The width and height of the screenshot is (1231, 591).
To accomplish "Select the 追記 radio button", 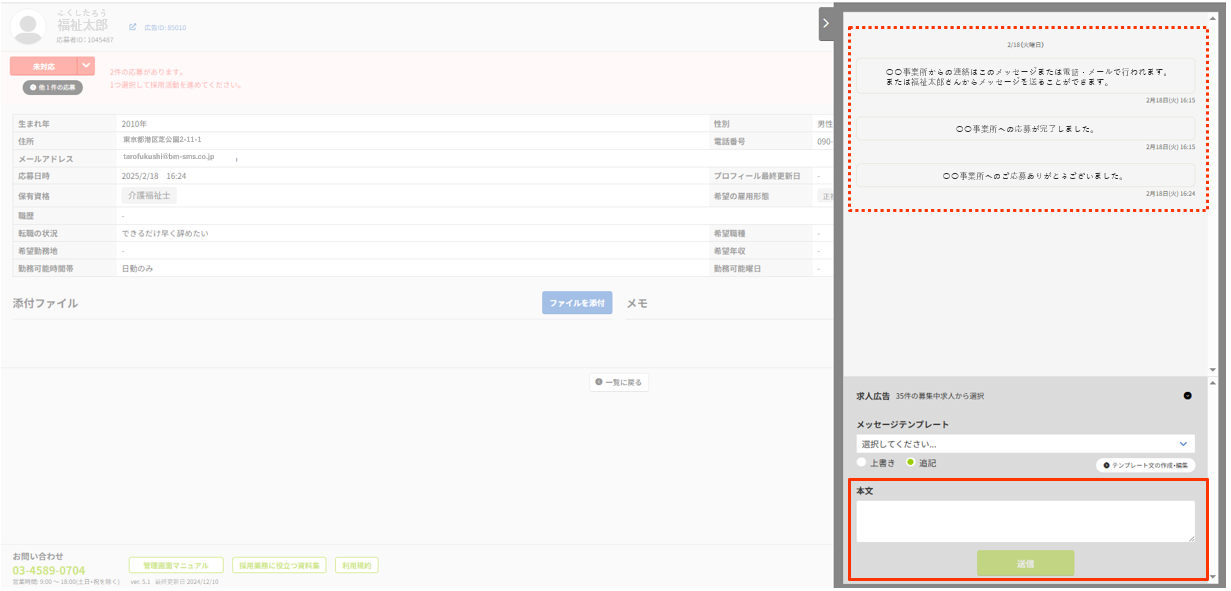I will [911, 463].
